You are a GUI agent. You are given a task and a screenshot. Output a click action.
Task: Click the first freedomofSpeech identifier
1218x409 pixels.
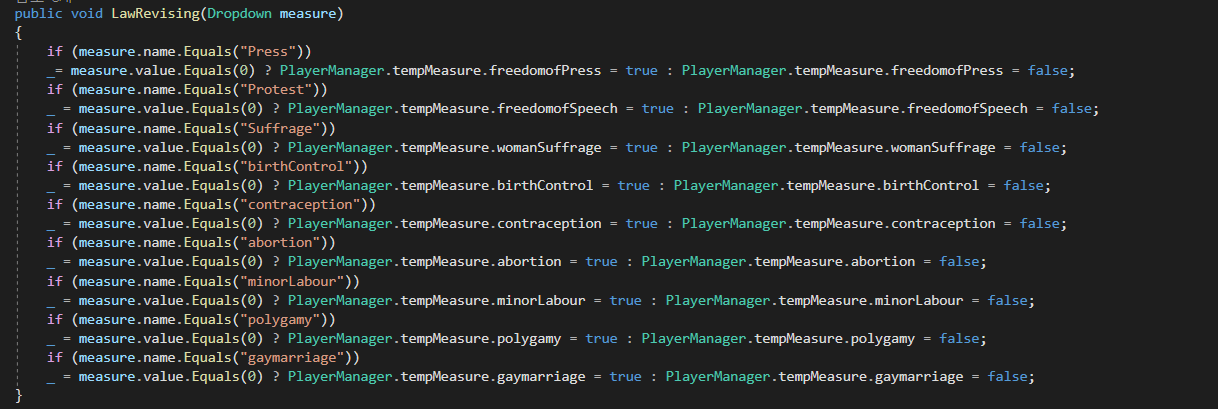557,108
